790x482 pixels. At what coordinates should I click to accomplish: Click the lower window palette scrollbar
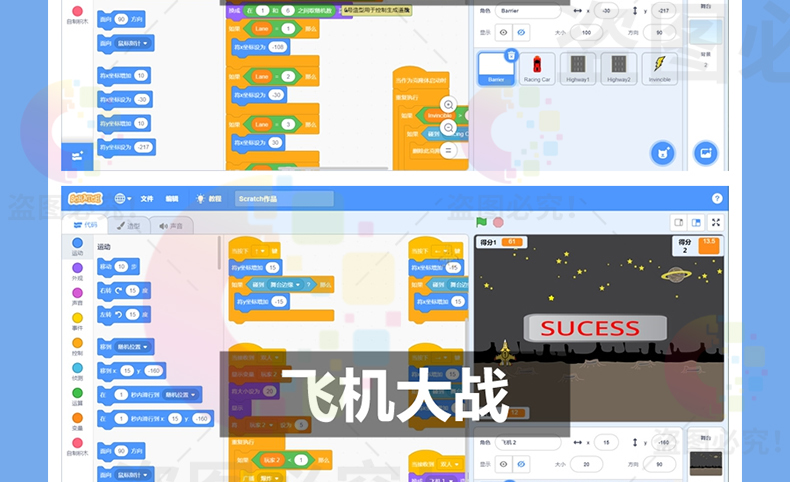(x=219, y=253)
